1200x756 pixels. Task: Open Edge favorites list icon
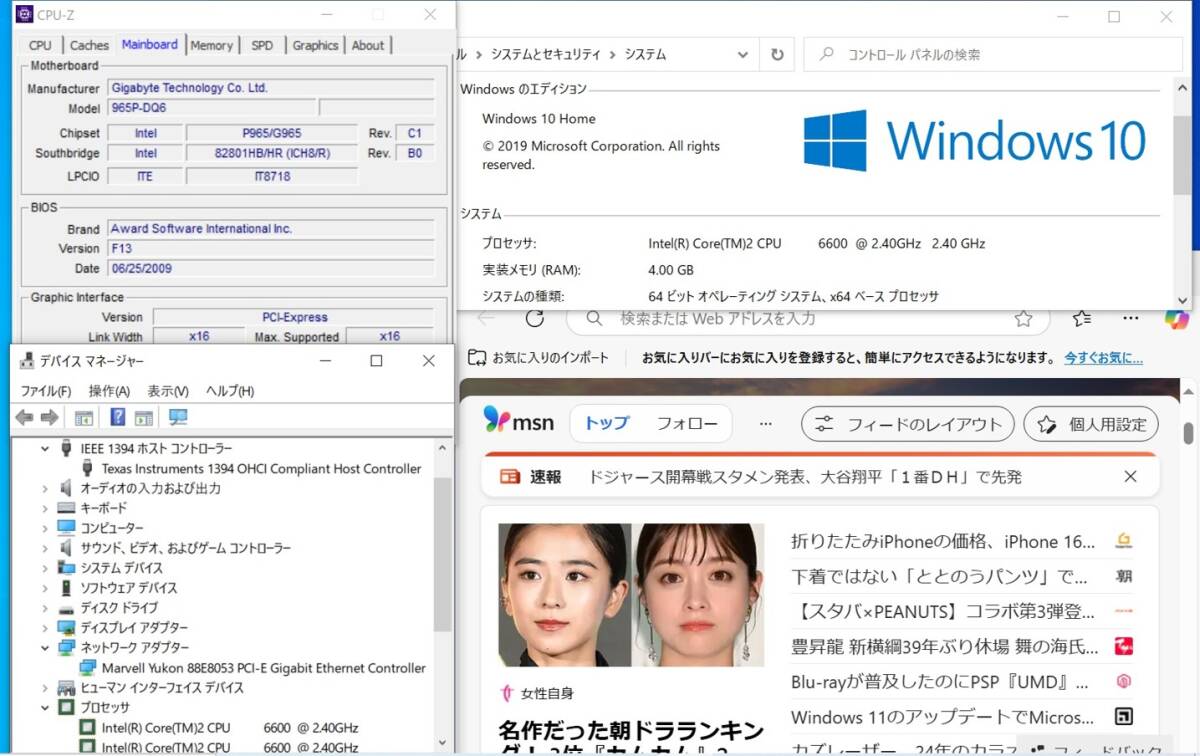(x=1081, y=318)
